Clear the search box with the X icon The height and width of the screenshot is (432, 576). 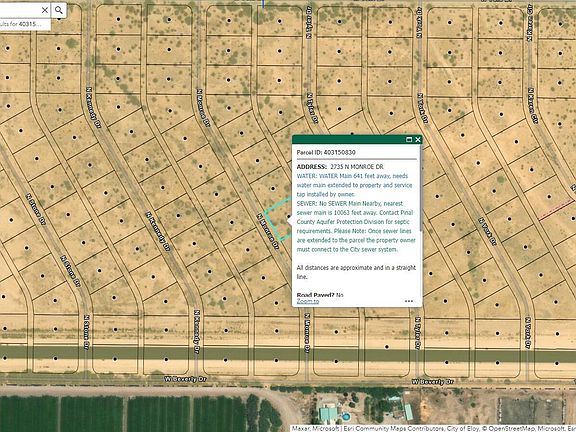pos(45,10)
